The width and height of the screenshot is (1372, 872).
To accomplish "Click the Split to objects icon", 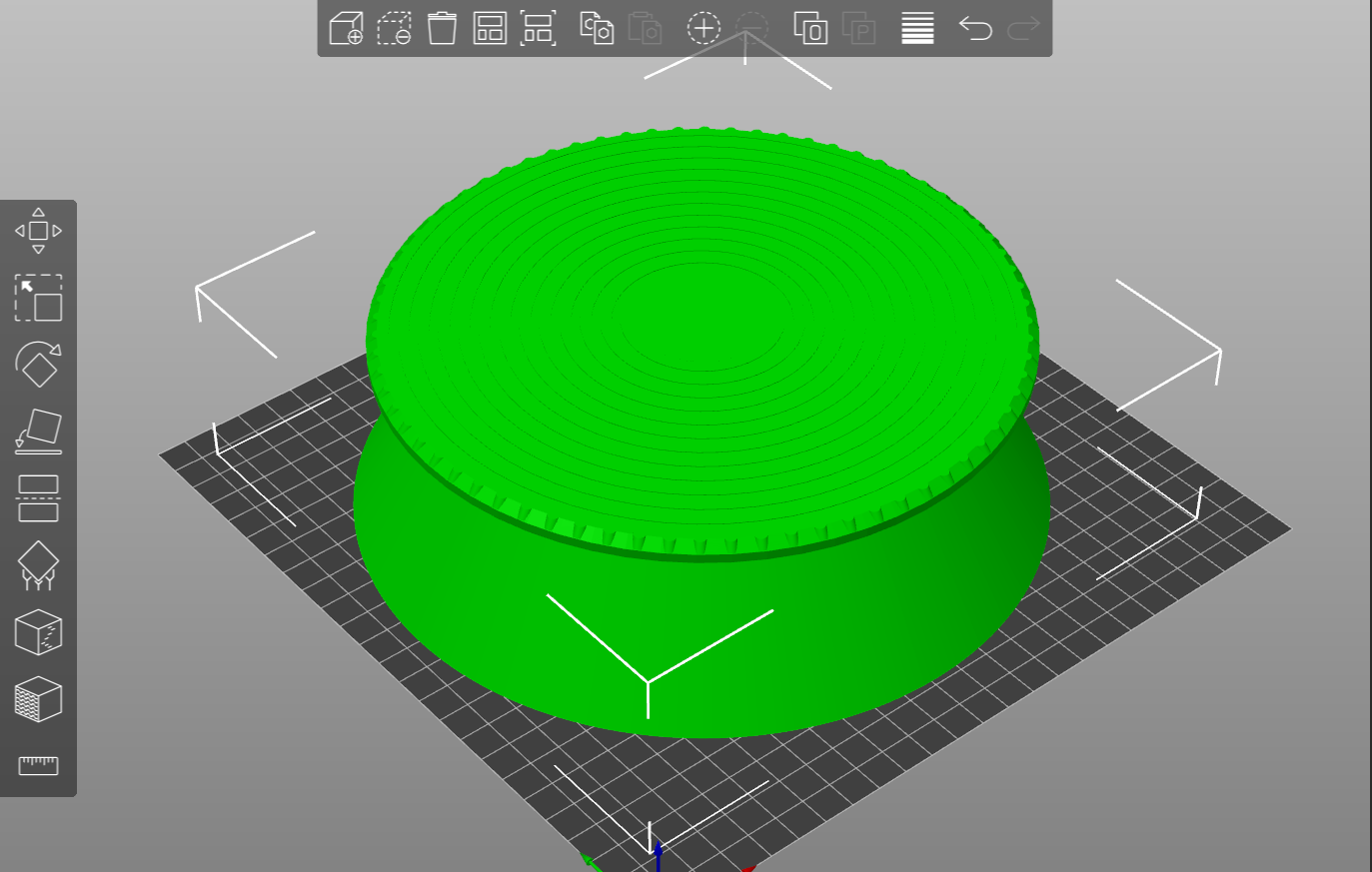I will pos(810,28).
